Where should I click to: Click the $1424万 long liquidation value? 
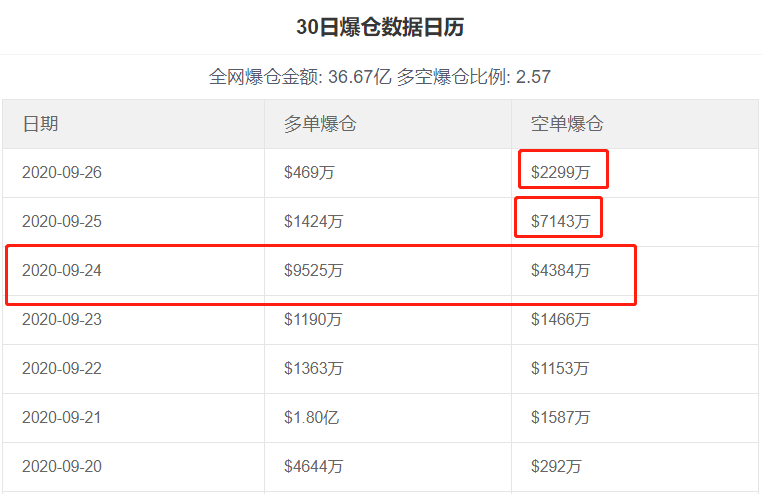(x=313, y=221)
